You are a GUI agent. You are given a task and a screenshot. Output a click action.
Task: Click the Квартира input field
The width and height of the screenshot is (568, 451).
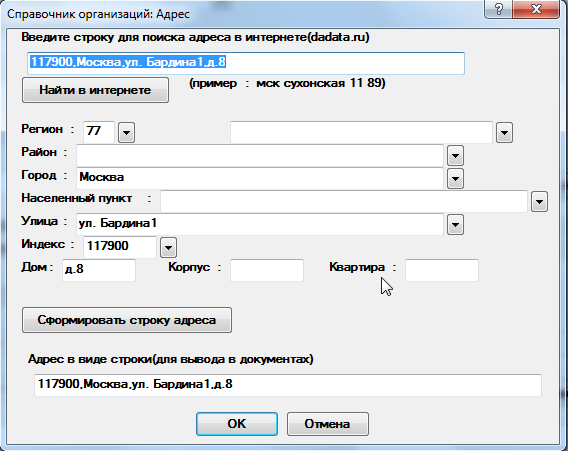click(442, 270)
